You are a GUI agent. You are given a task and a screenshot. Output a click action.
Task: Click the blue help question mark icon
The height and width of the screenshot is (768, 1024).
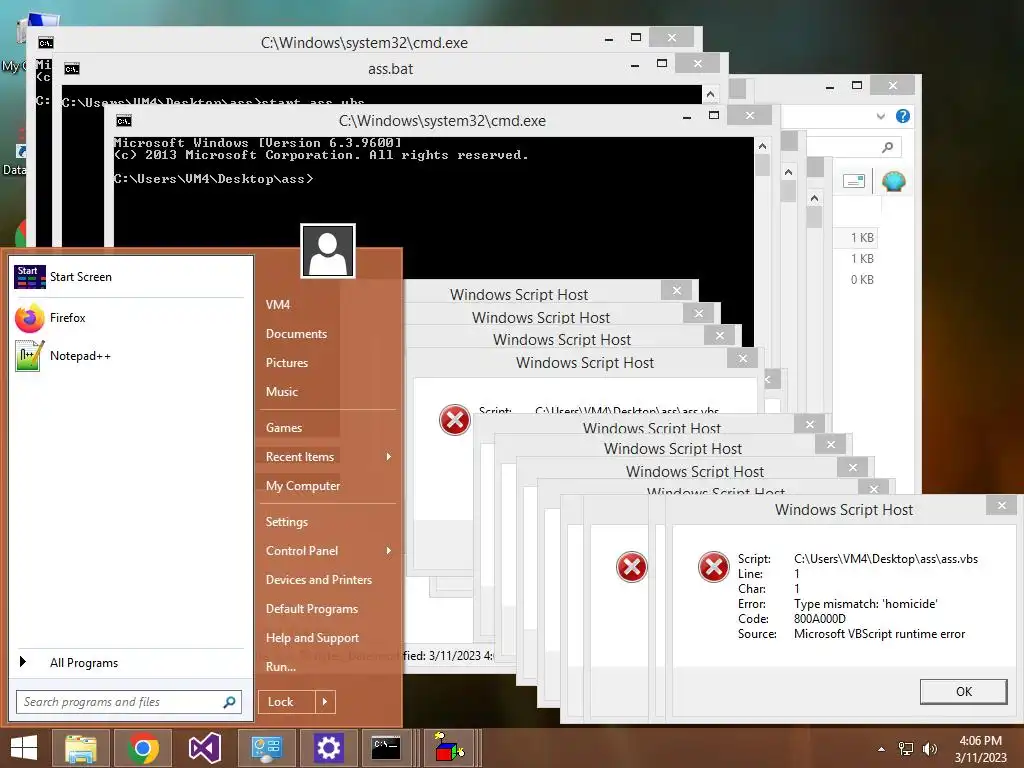(x=903, y=116)
